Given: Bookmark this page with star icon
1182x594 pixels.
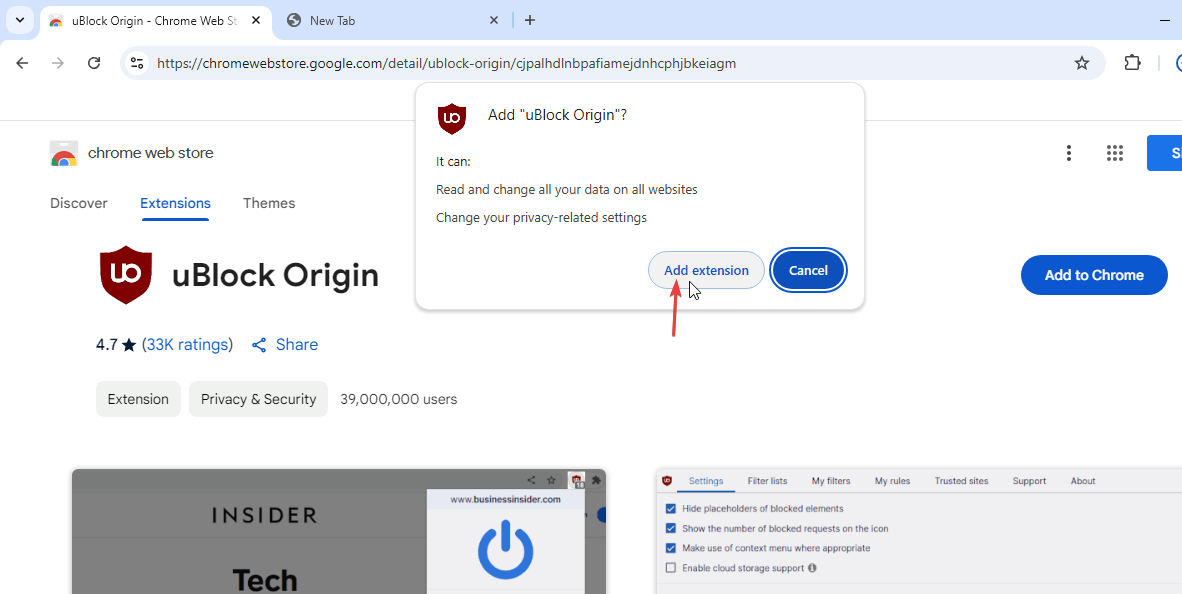Looking at the screenshot, I should (1081, 63).
